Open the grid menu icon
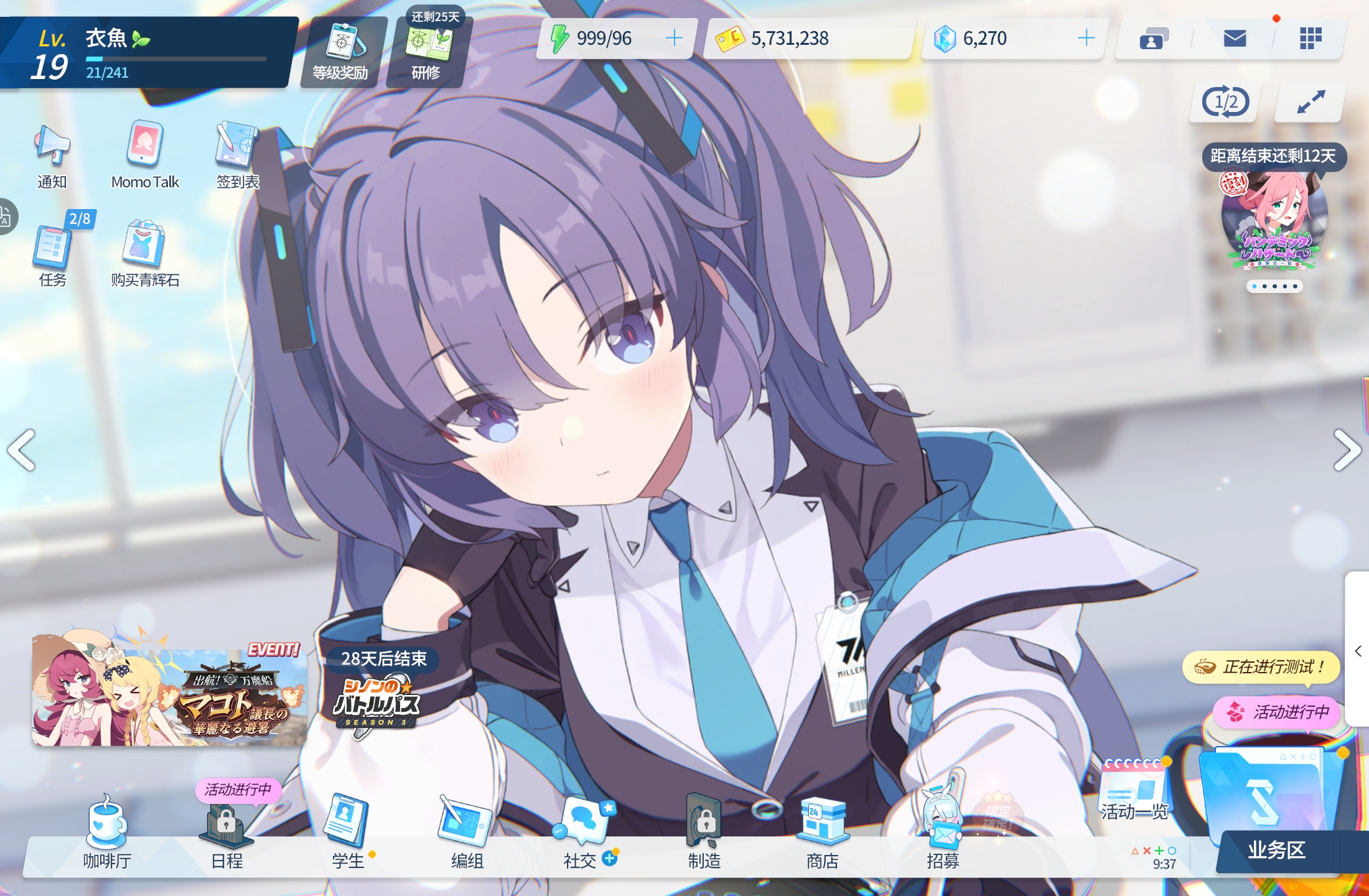 (1311, 39)
